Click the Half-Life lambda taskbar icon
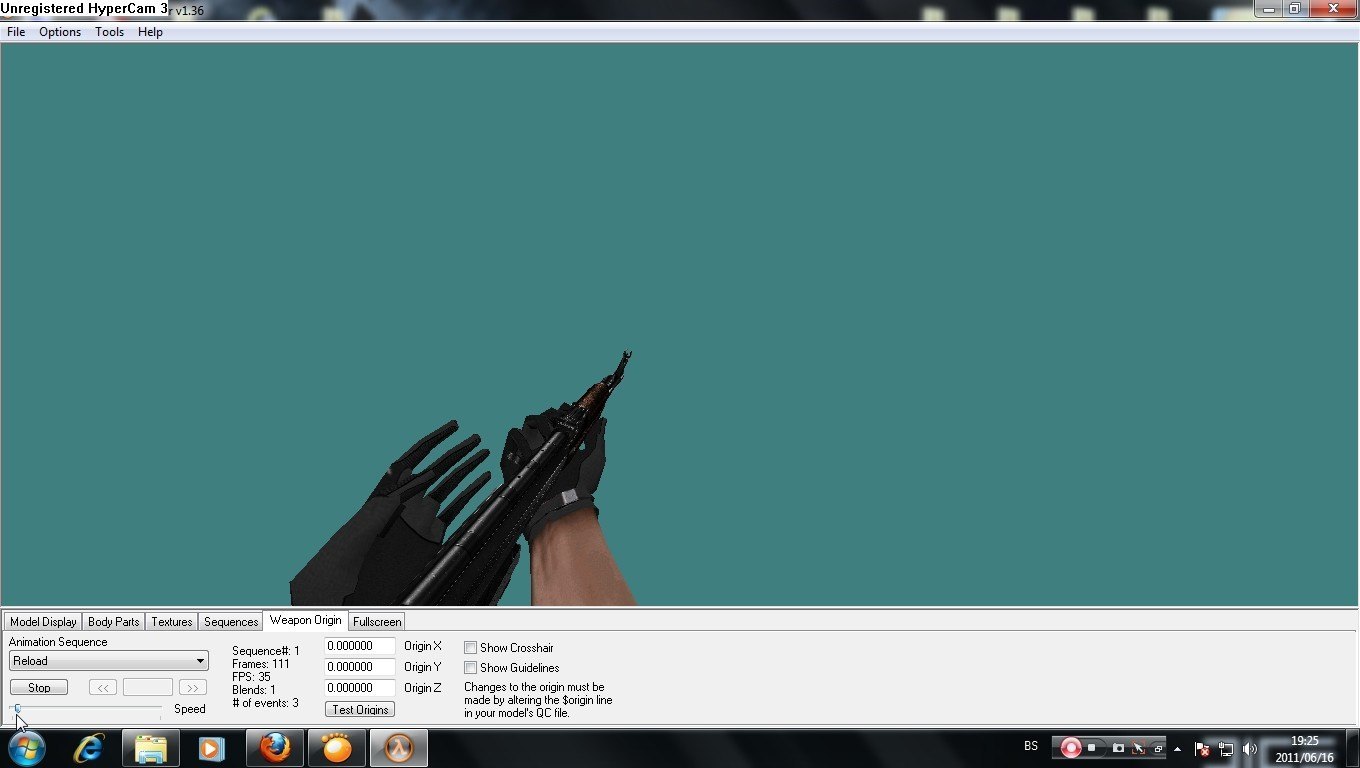Image resolution: width=1360 pixels, height=768 pixels. pos(399,748)
